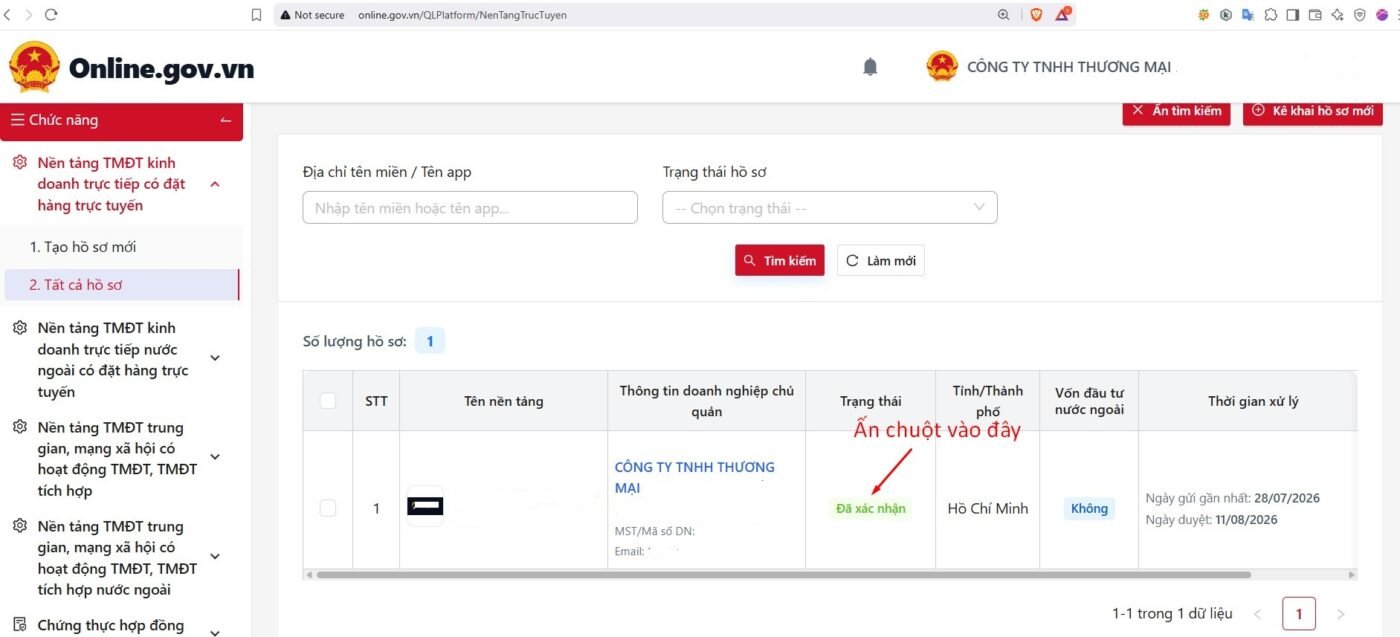Go to page 1 in the pagination
The width and height of the screenshot is (1400, 637).
click(x=1298, y=613)
